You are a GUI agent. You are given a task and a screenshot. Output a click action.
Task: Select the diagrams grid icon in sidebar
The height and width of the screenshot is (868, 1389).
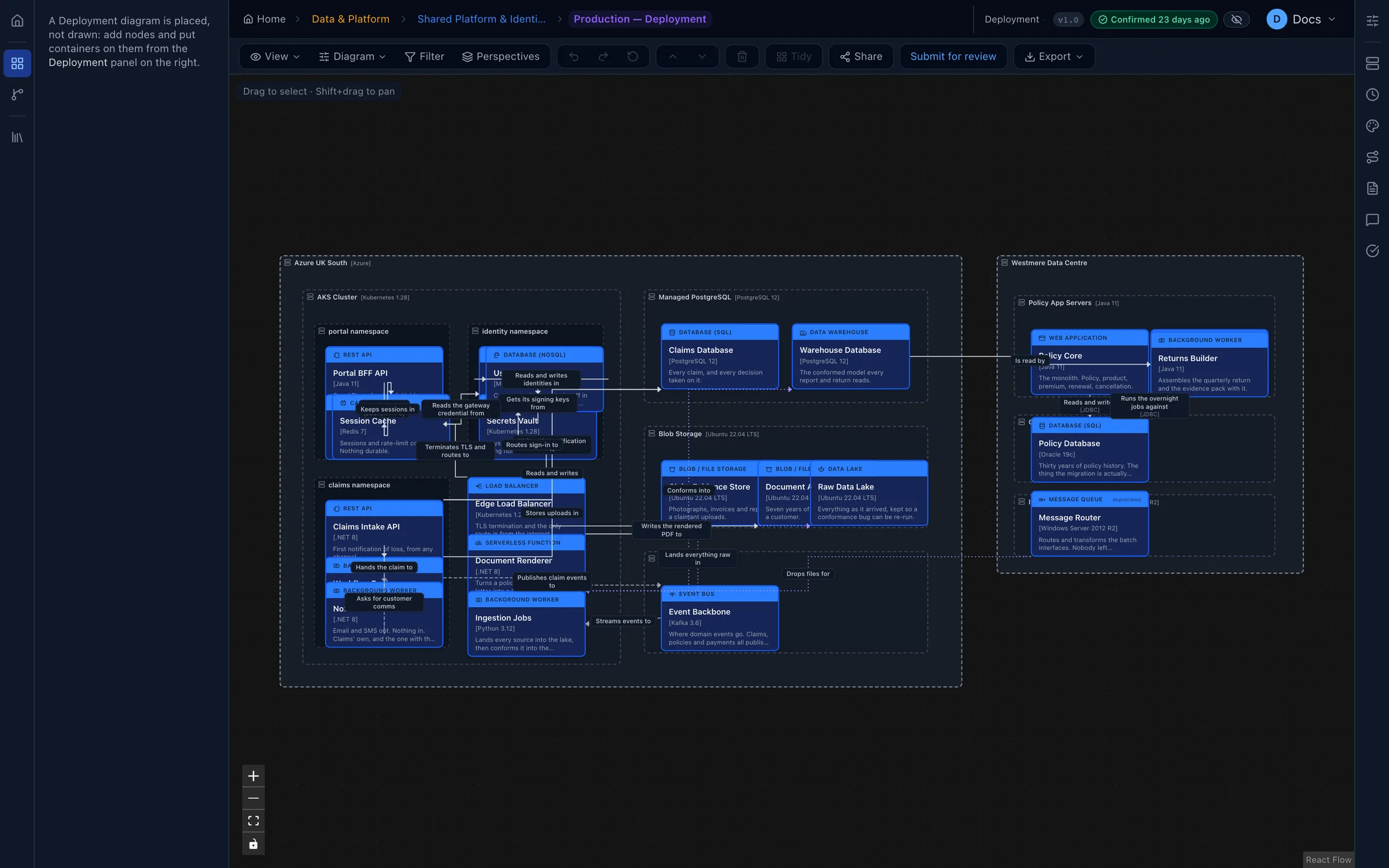click(x=17, y=63)
